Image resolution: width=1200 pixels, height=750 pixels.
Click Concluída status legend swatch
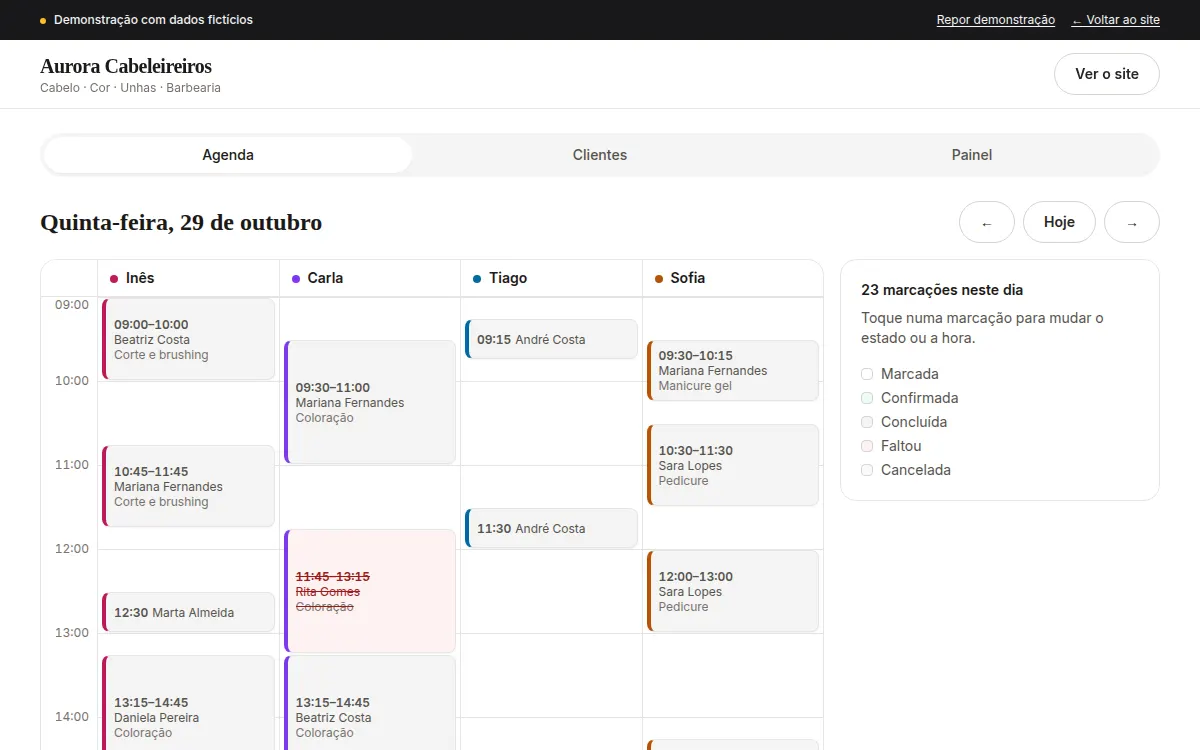(x=867, y=422)
